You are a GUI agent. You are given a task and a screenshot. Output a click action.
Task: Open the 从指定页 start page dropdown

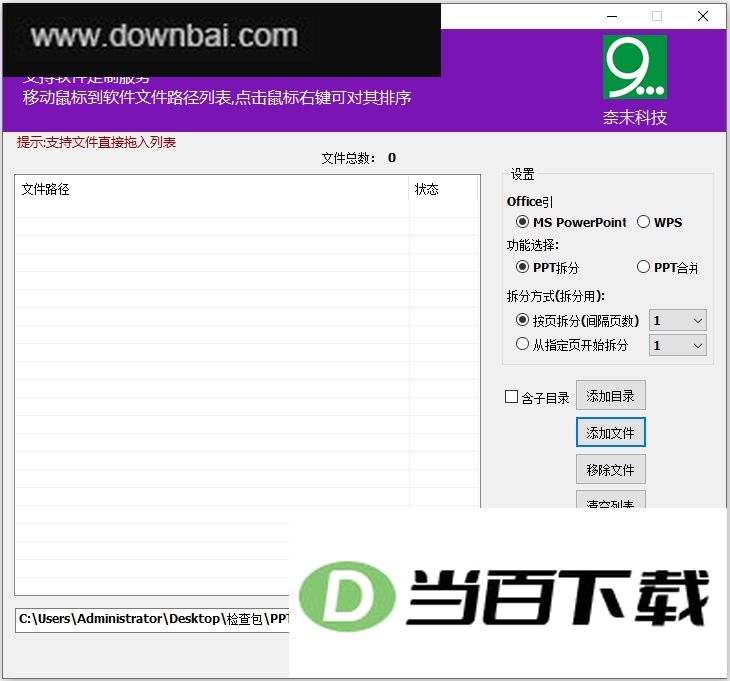point(678,345)
